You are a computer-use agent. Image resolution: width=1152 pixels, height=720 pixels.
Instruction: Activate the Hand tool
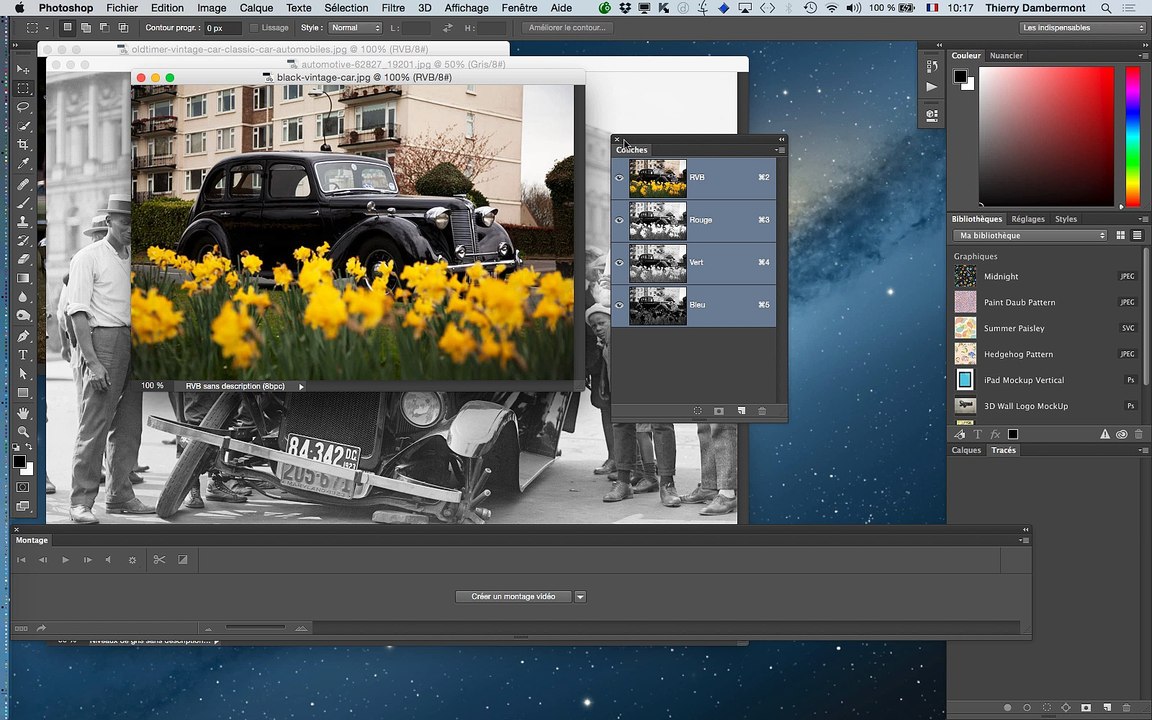[23, 413]
